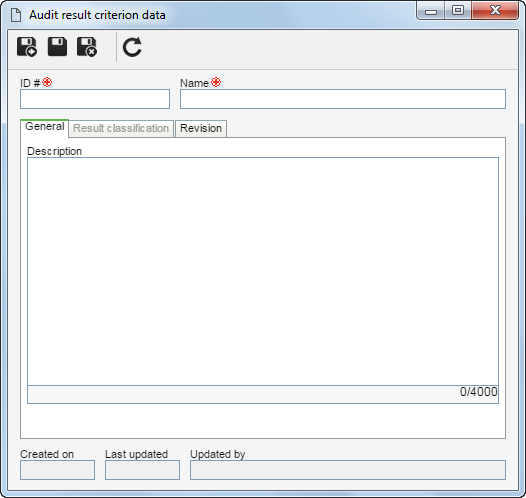The image size is (526, 498).
Task: Select the General tab
Action: 45,127
